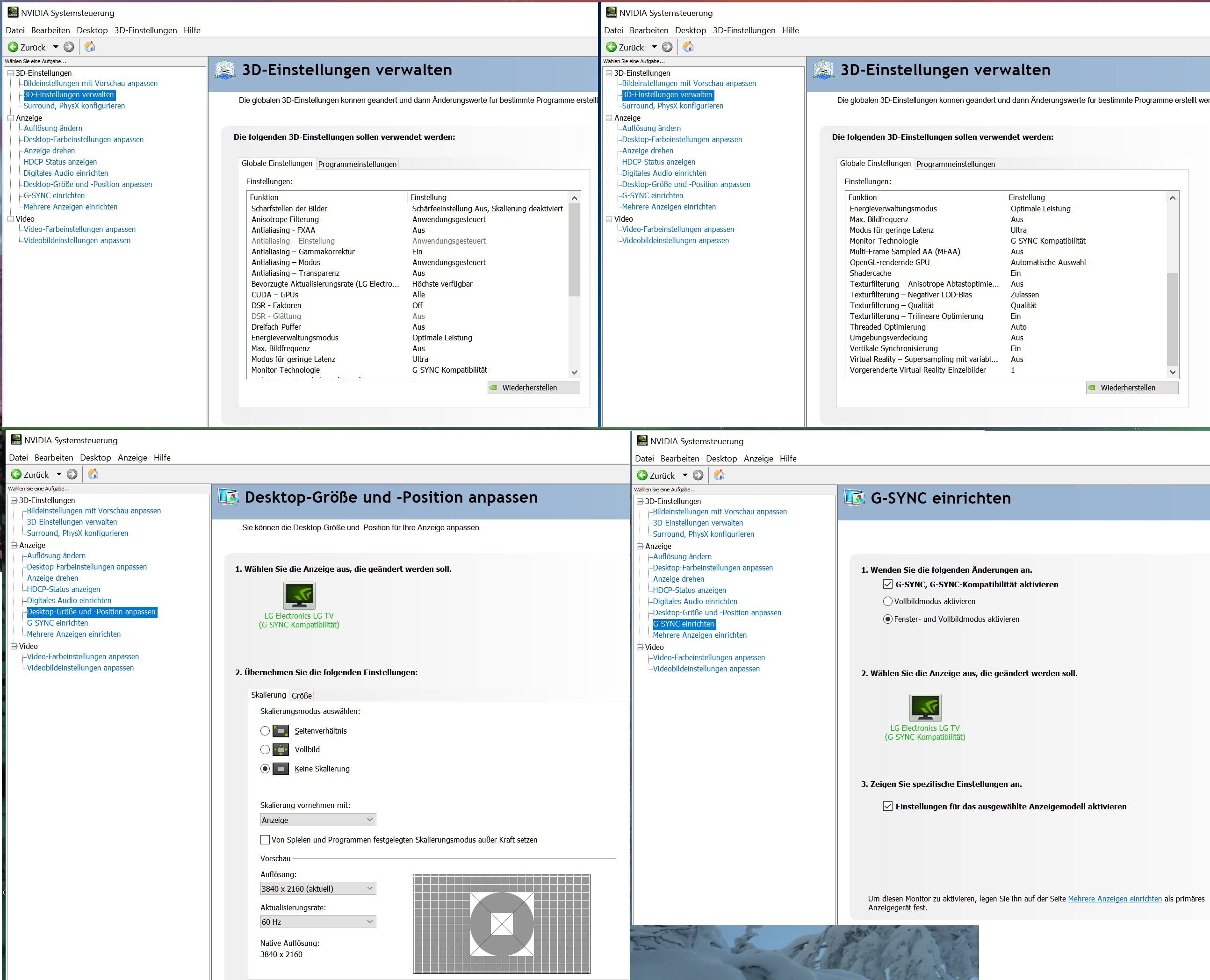Click the header icon beside the G-SYNC einrichten heading

(x=855, y=498)
